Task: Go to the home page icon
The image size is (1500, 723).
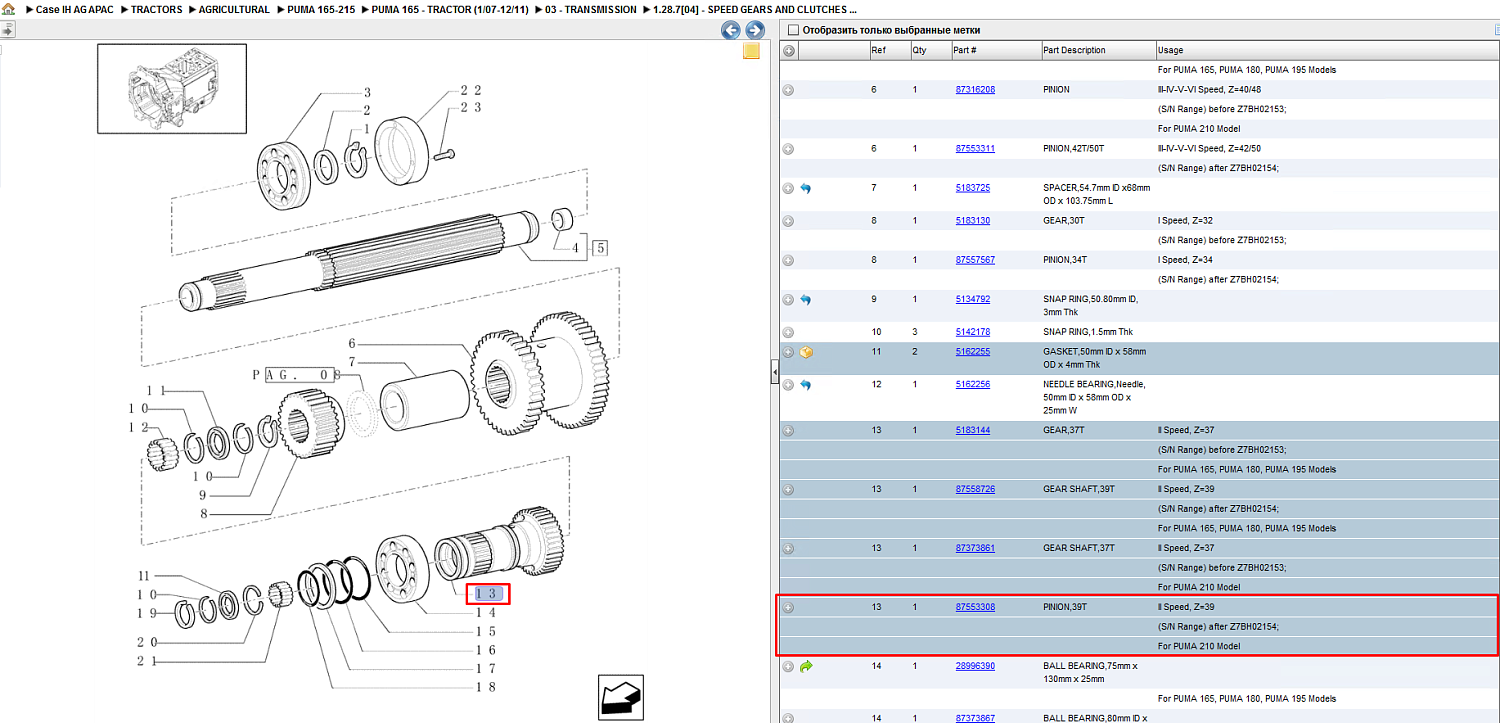Action: [8, 9]
